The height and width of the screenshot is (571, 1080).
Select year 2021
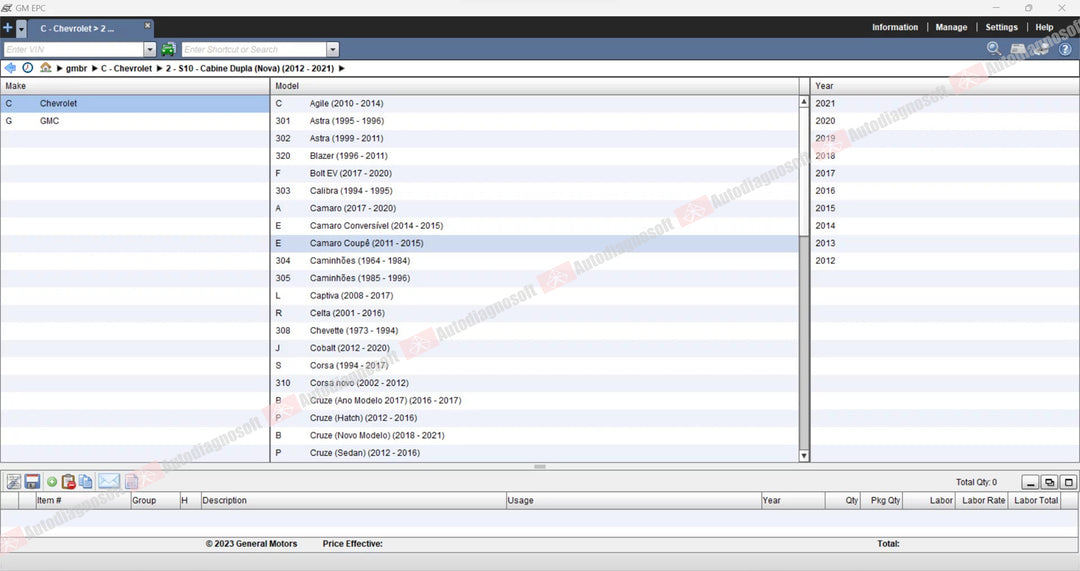[944, 103]
